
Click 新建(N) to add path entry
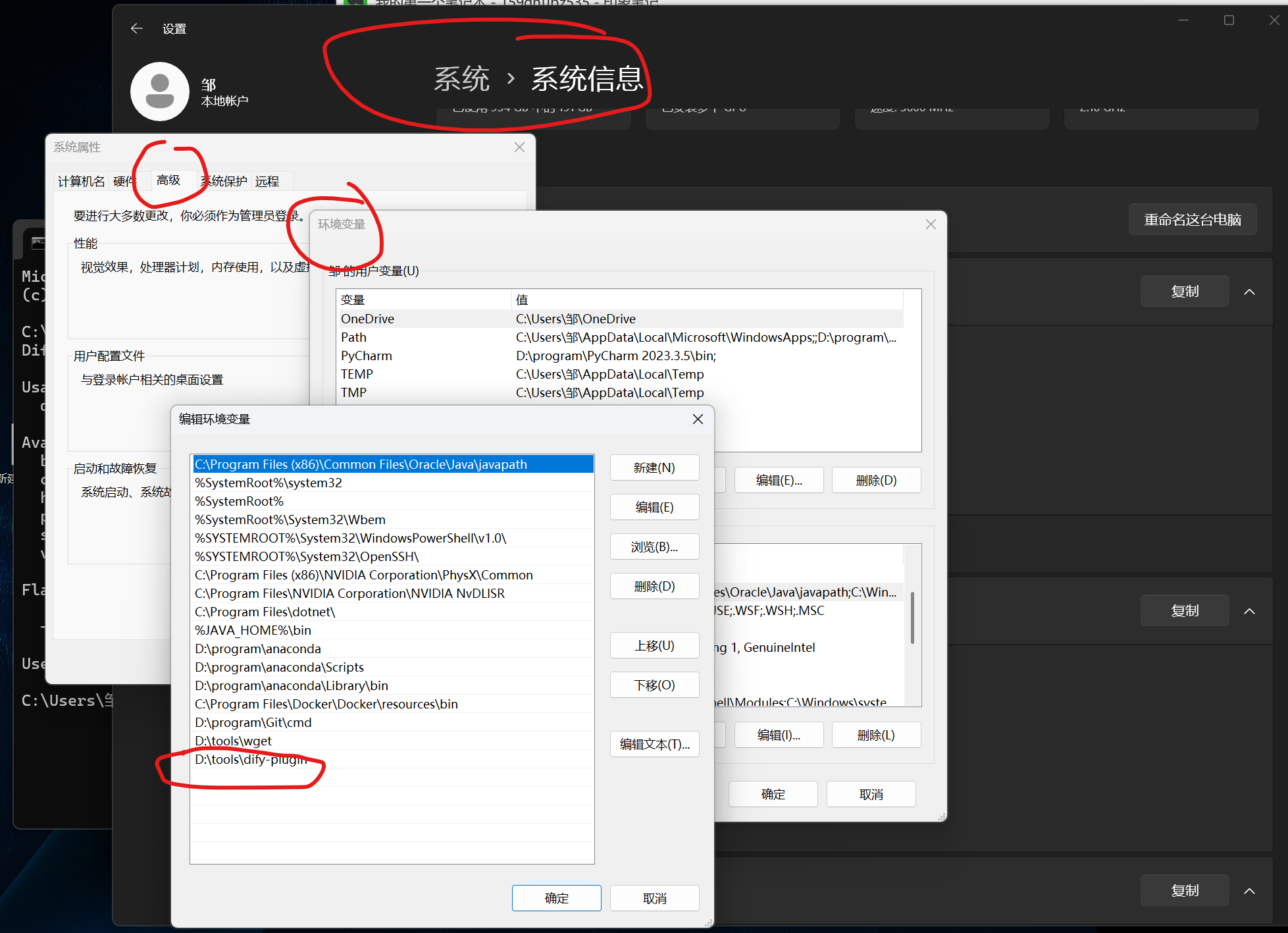click(654, 467)
